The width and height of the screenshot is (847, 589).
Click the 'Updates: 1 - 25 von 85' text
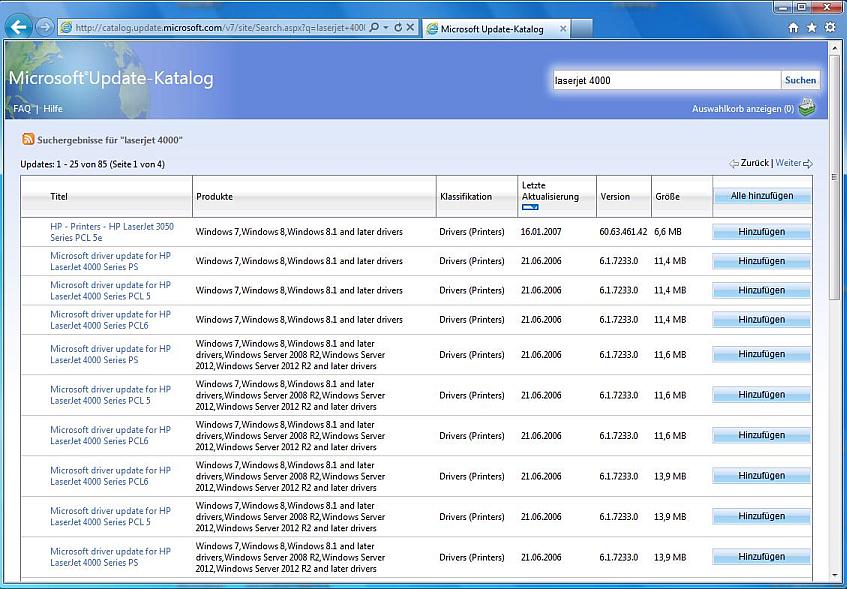tap(64, 164)
